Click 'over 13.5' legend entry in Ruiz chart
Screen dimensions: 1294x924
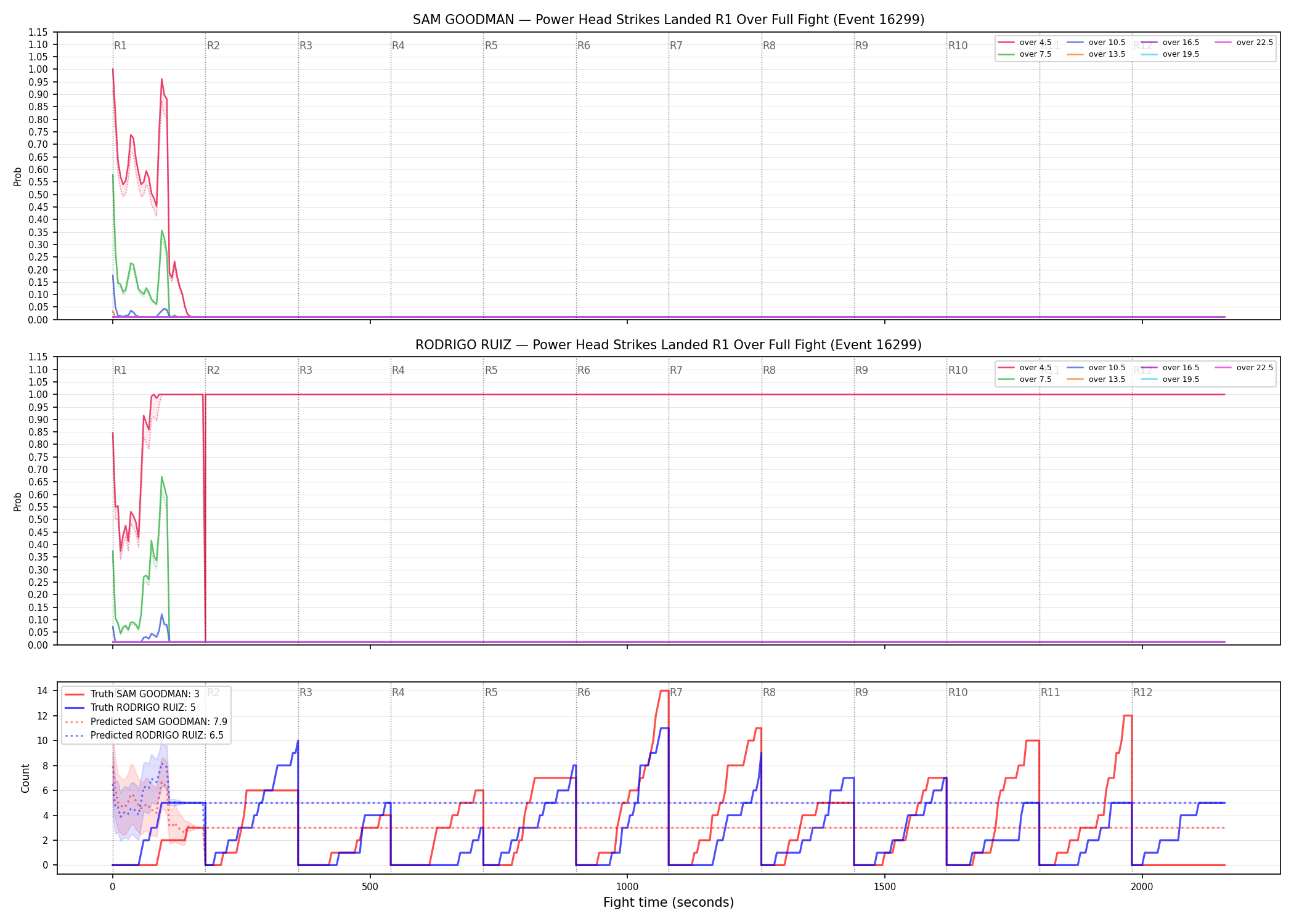[1096, 379]
